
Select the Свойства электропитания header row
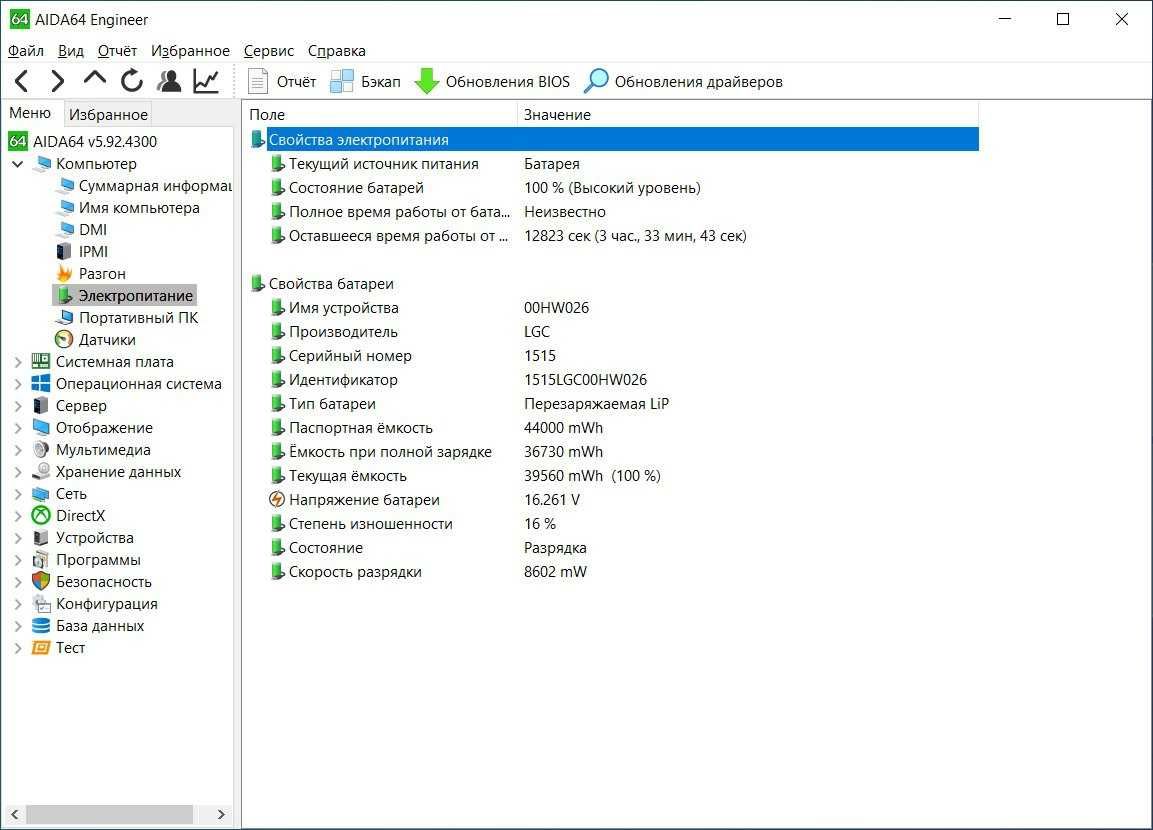point(614,139)
